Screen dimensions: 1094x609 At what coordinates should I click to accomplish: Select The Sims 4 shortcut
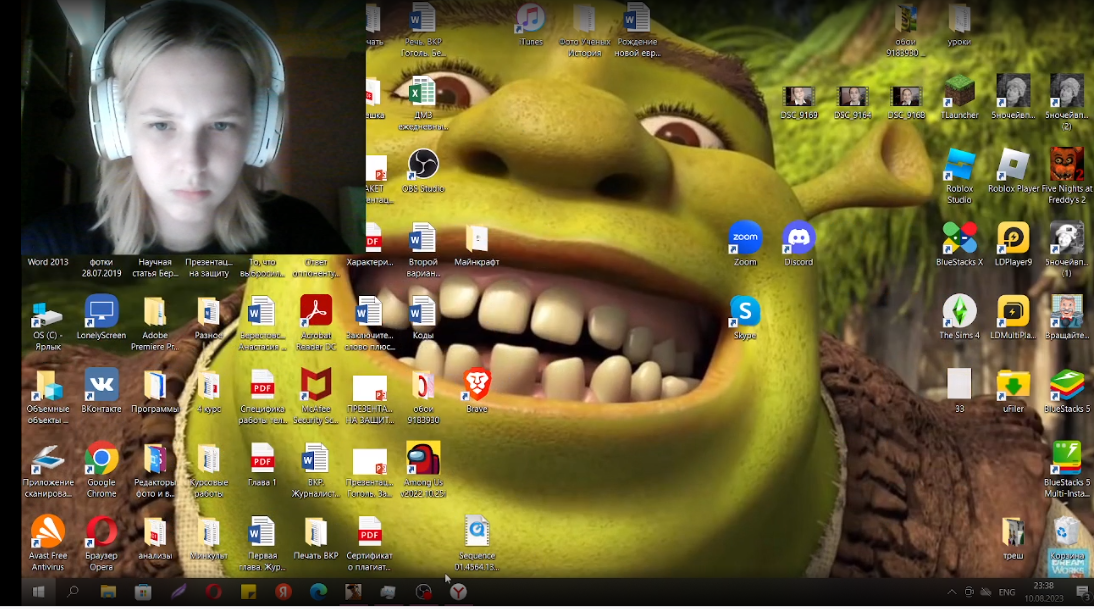(x=959, y=311)
